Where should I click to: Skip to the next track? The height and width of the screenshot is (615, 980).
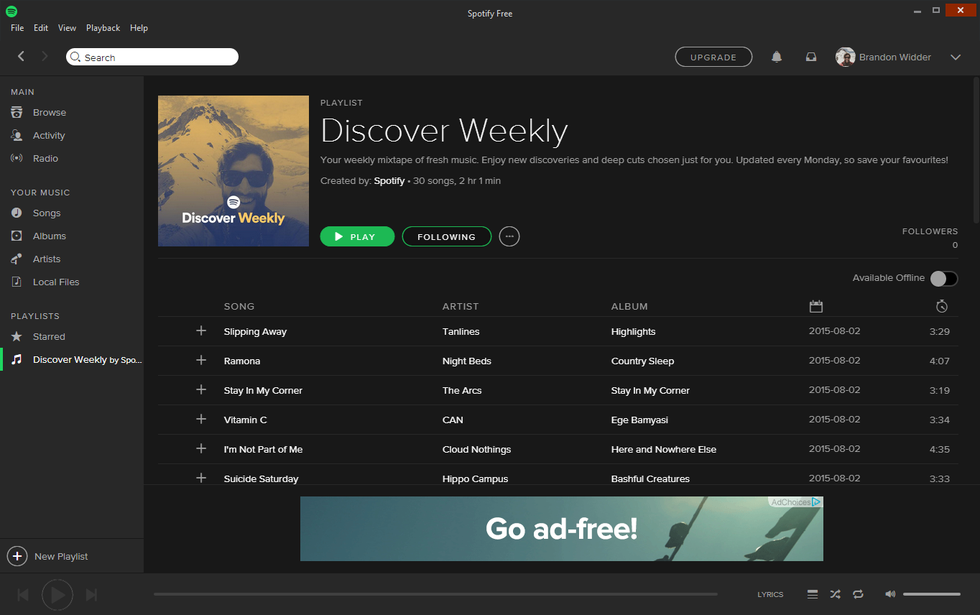(x=92, y=595)
